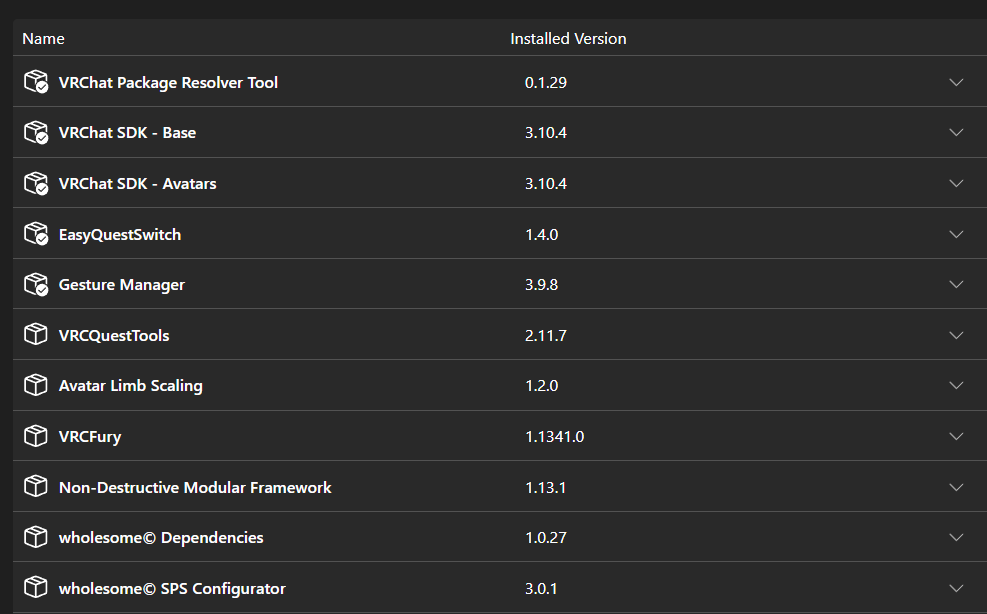Screen dimensions: 987x614
Task: Select the wholesome© Dependencies name
Action: (161, 538)
